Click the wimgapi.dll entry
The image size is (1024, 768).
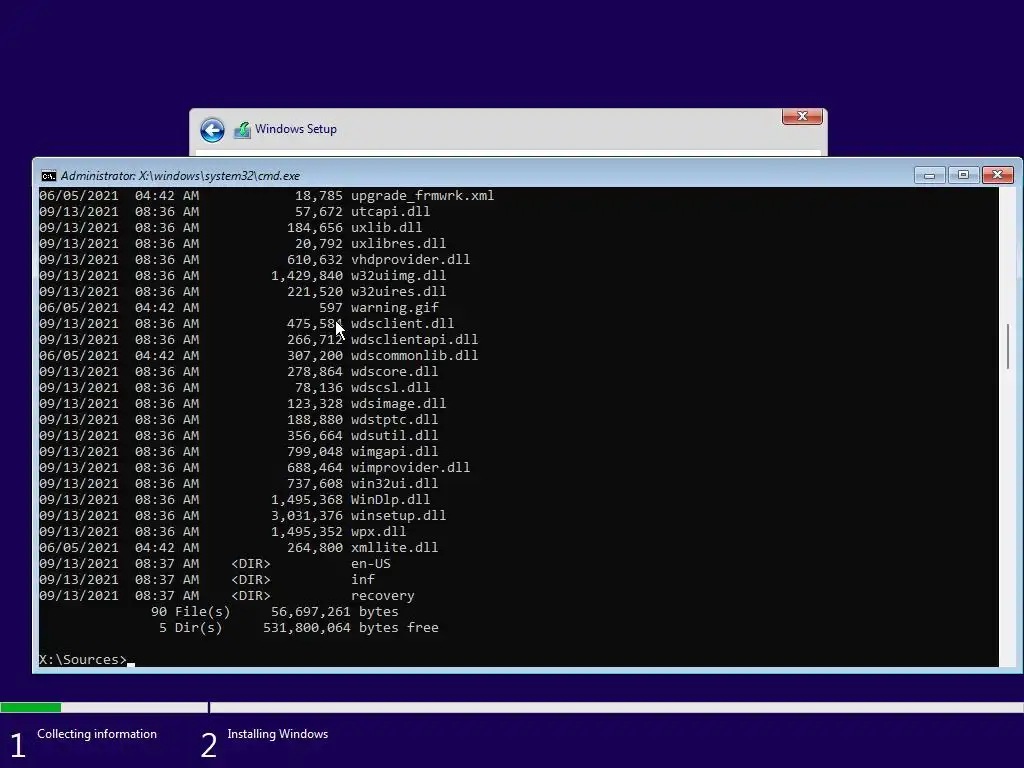[394, 452]
